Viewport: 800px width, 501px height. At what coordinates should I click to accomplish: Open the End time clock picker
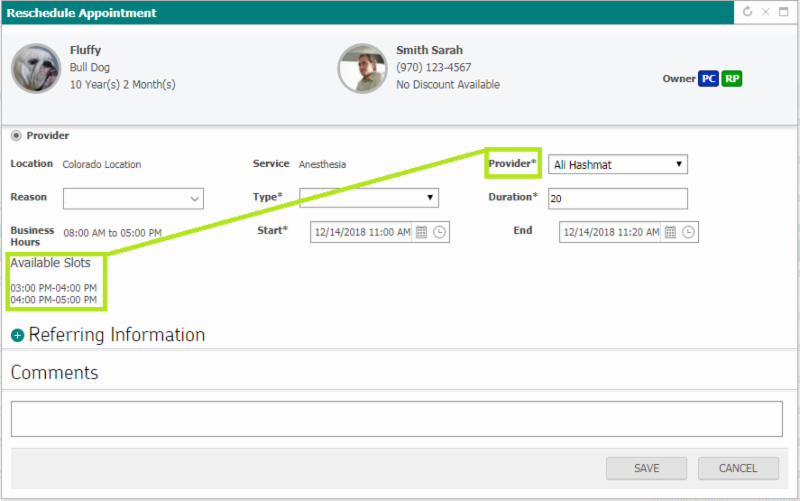click(688, 232)
